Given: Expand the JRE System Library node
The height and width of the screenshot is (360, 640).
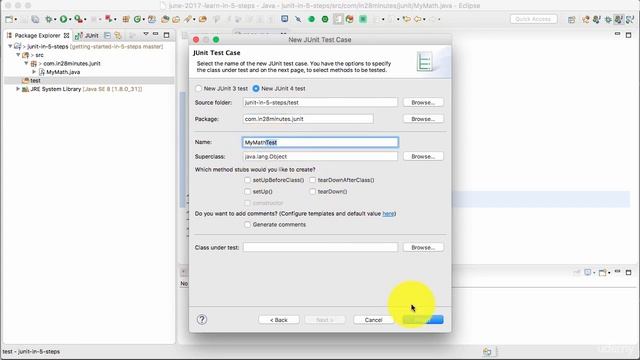Looking at the screenshot, I should click(x=18, y=89).
